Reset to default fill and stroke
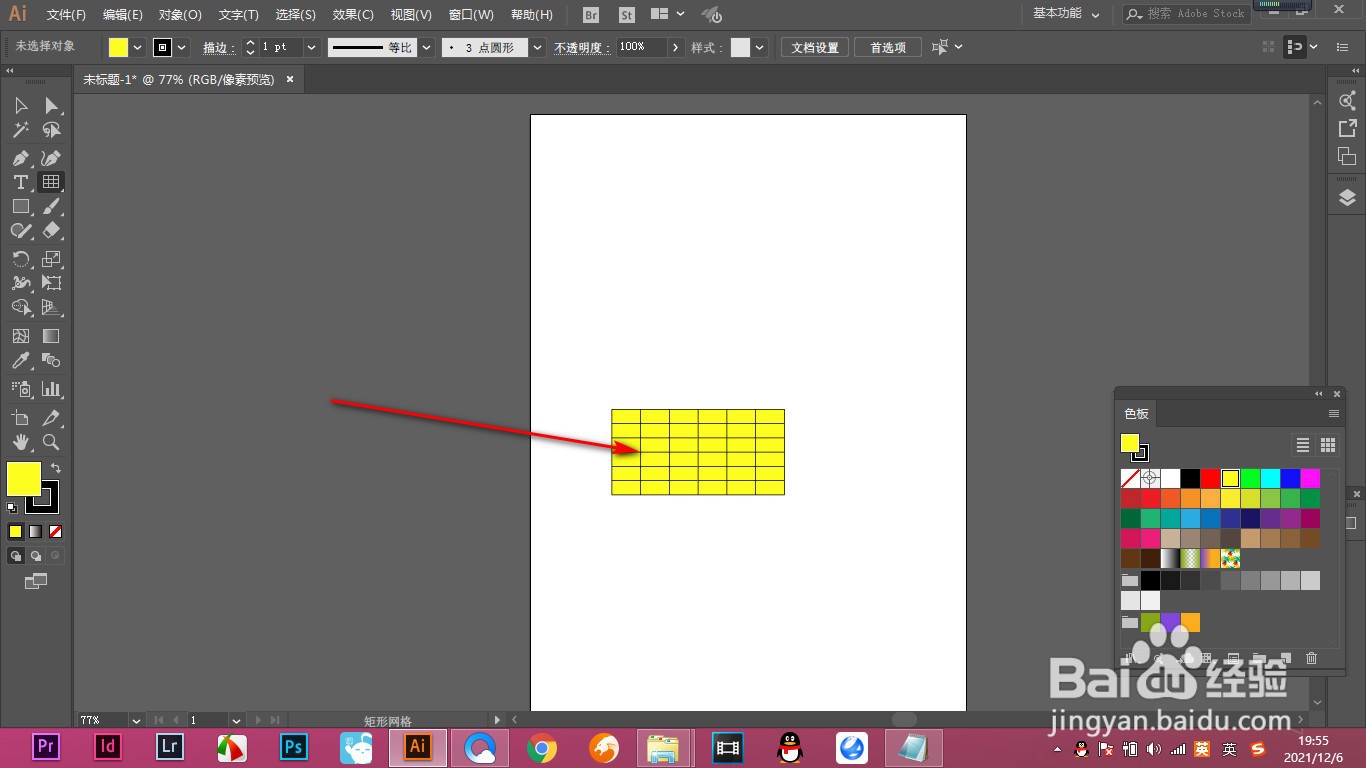This screenshot has height=768, width=1366. [x=12, y=508]
